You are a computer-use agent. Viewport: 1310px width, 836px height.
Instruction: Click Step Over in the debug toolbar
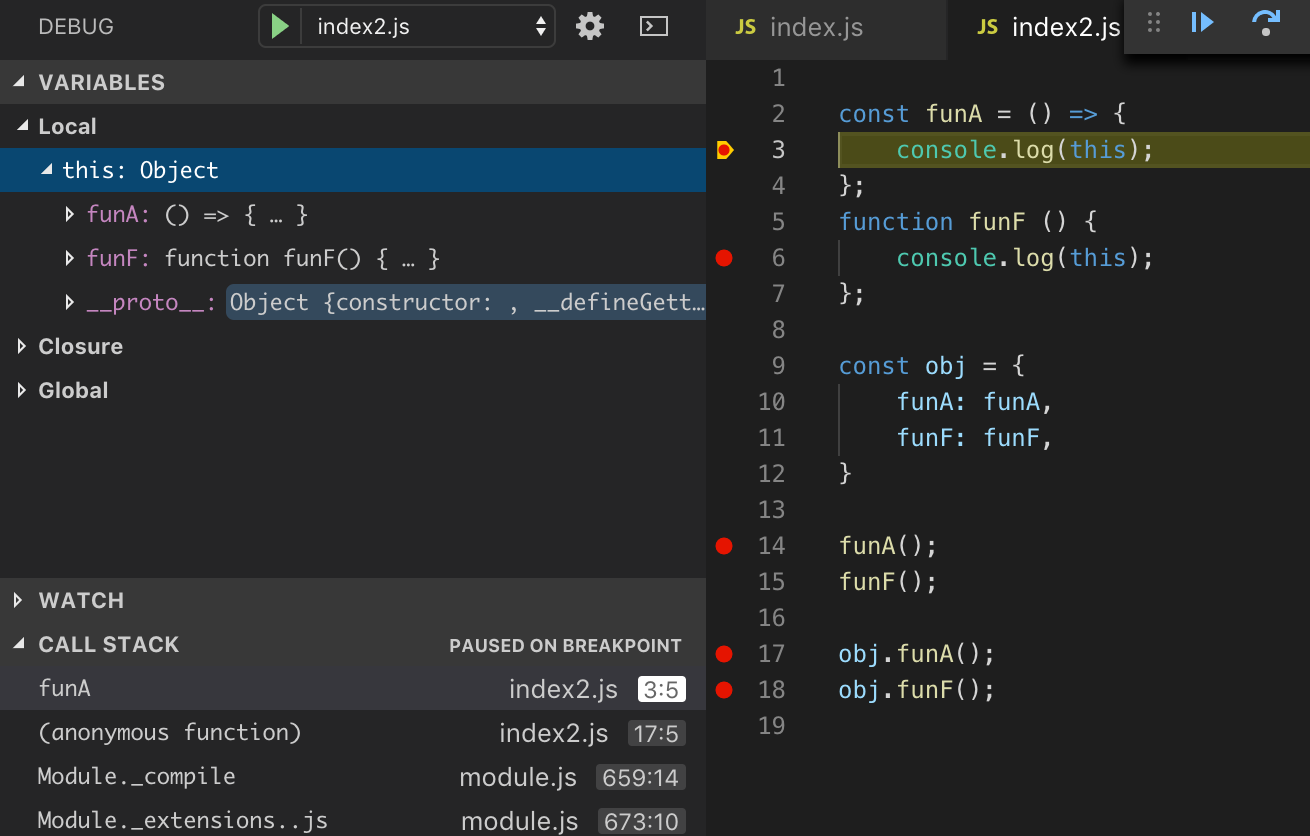tap(1266, 24)
